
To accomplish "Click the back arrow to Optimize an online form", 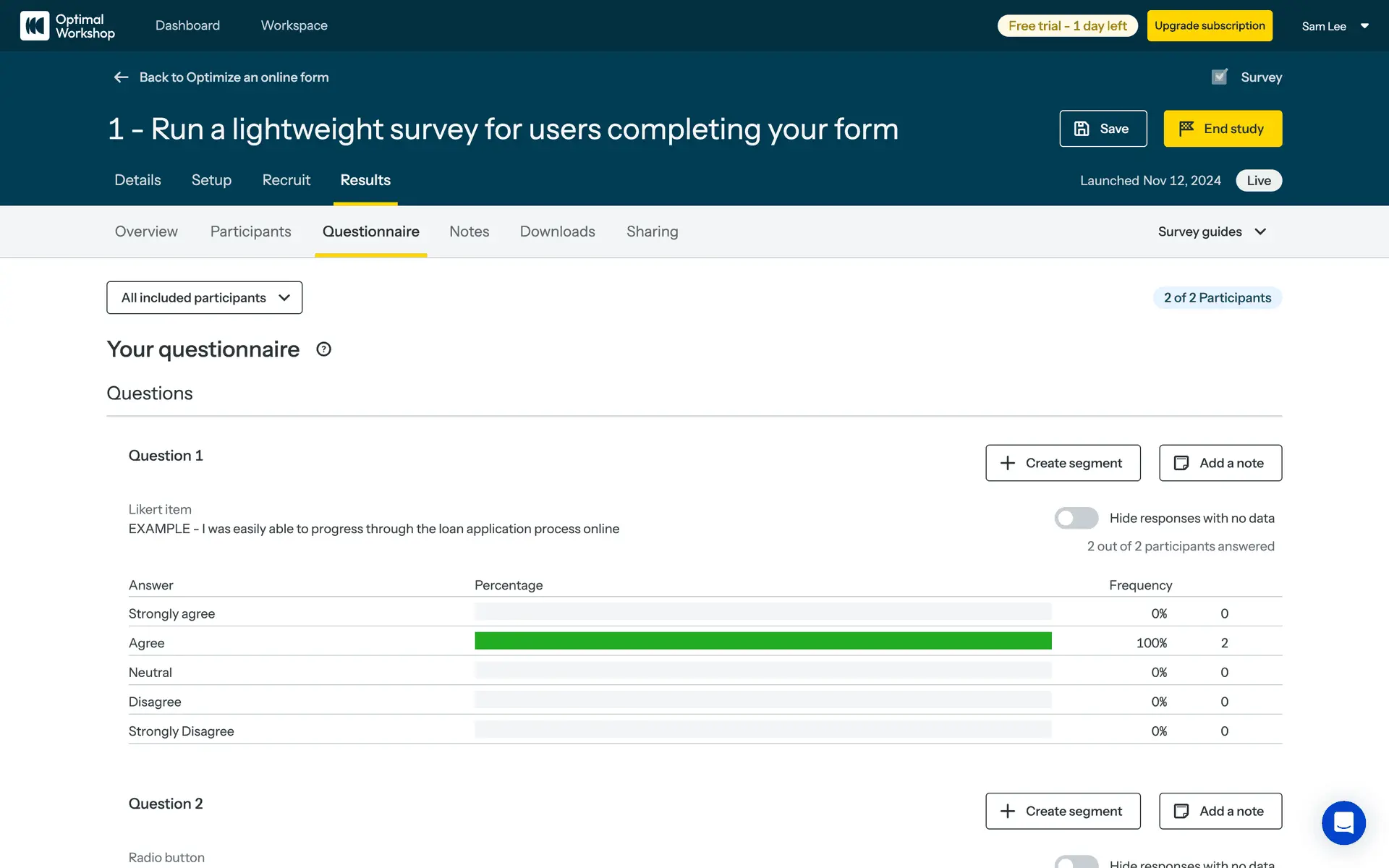I will 121,77.
